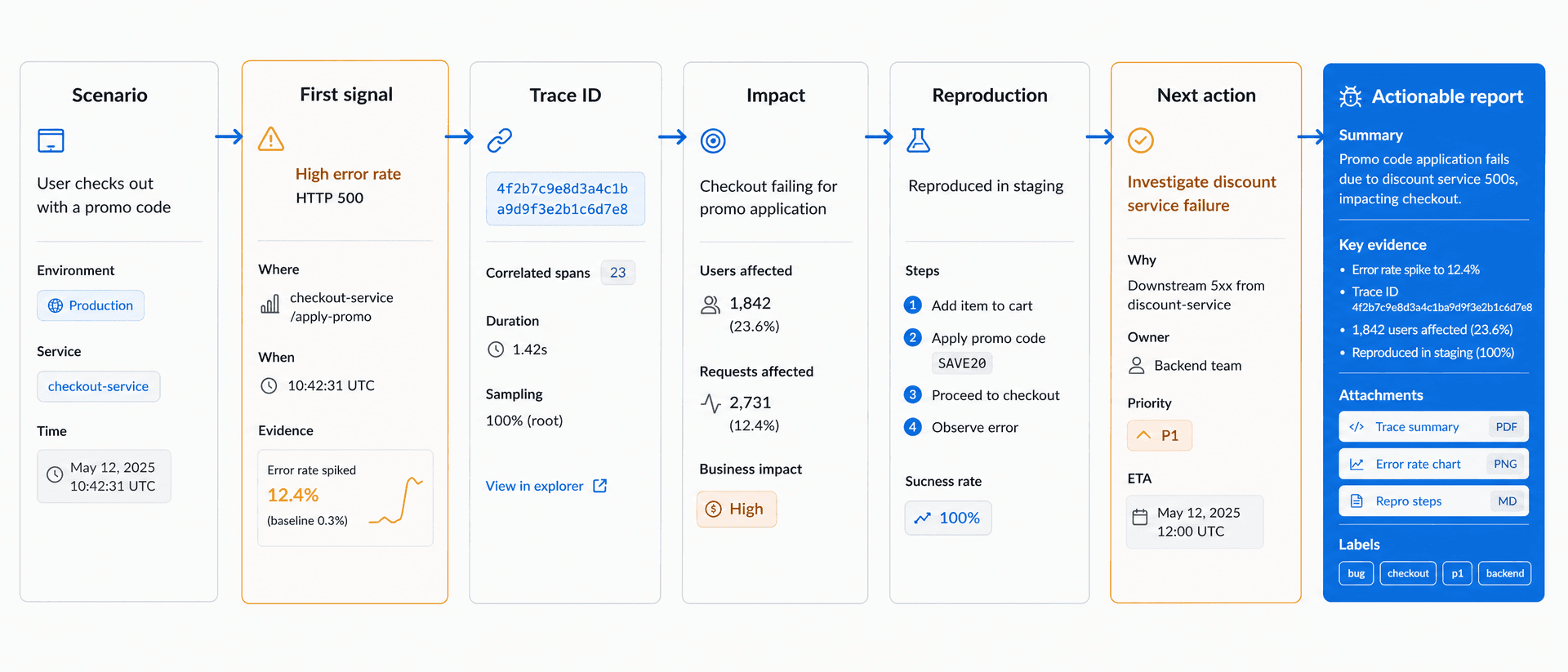Viewport: 1568px width, 672px height.
Task: Click the High business impact badge
Action: pos(736,509)
